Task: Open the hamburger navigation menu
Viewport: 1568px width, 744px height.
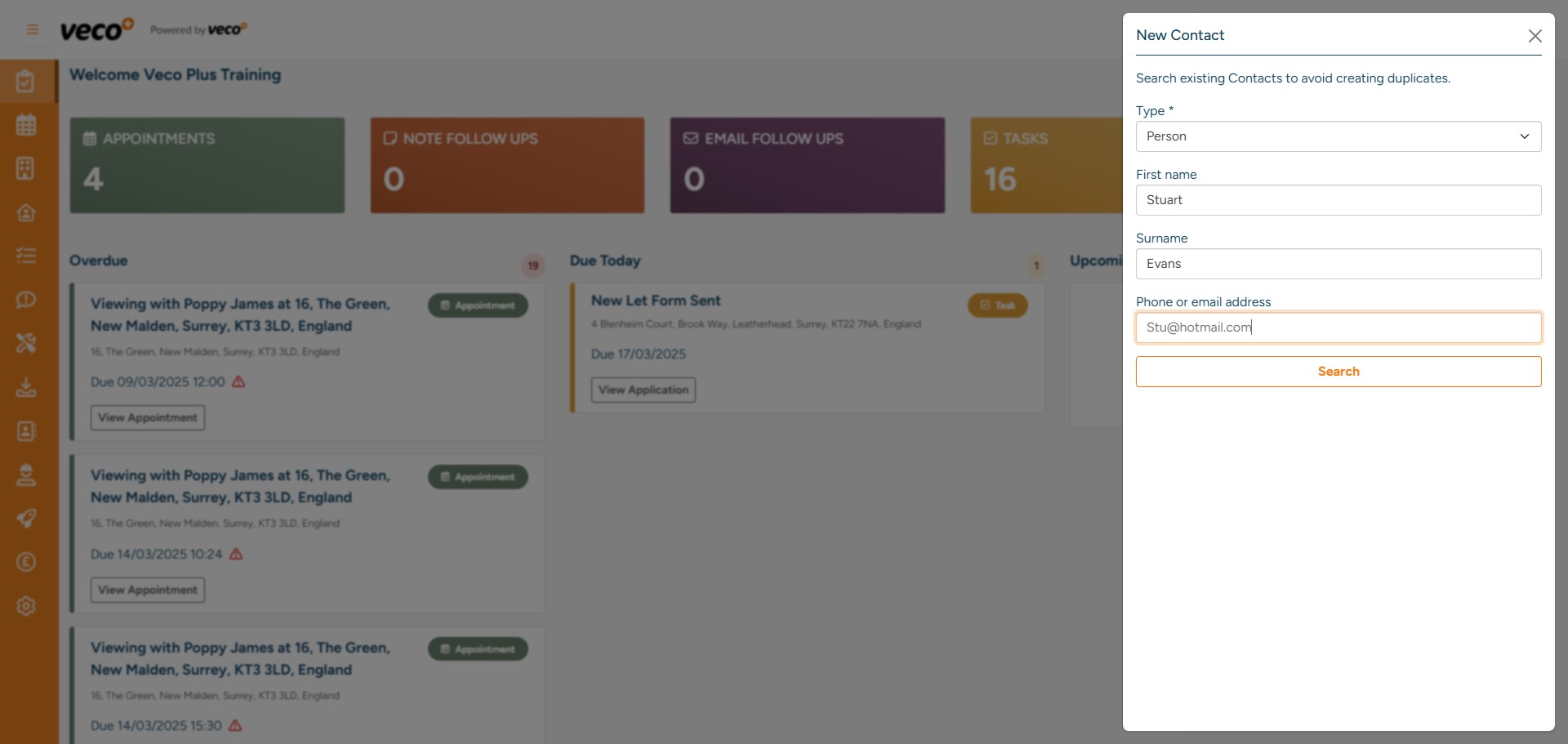Action: pos(32,29)
